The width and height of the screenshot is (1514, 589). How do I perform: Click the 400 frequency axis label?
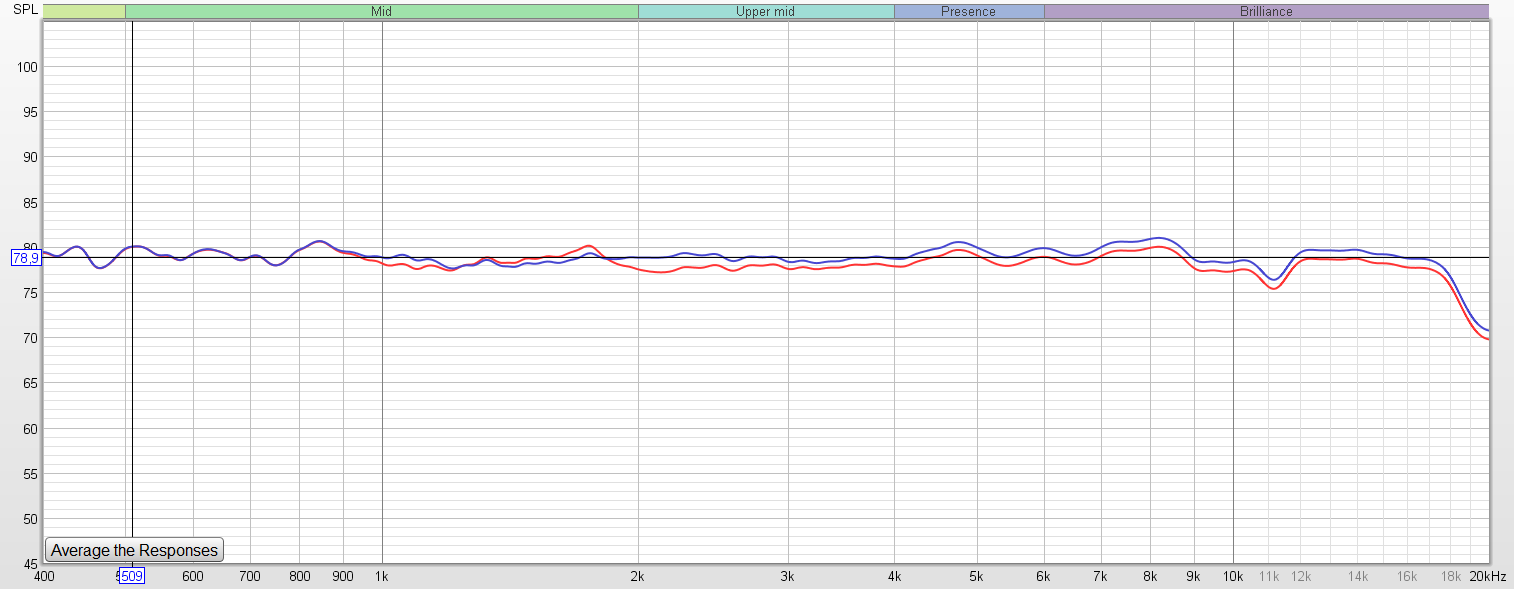[x=44, y=577]
